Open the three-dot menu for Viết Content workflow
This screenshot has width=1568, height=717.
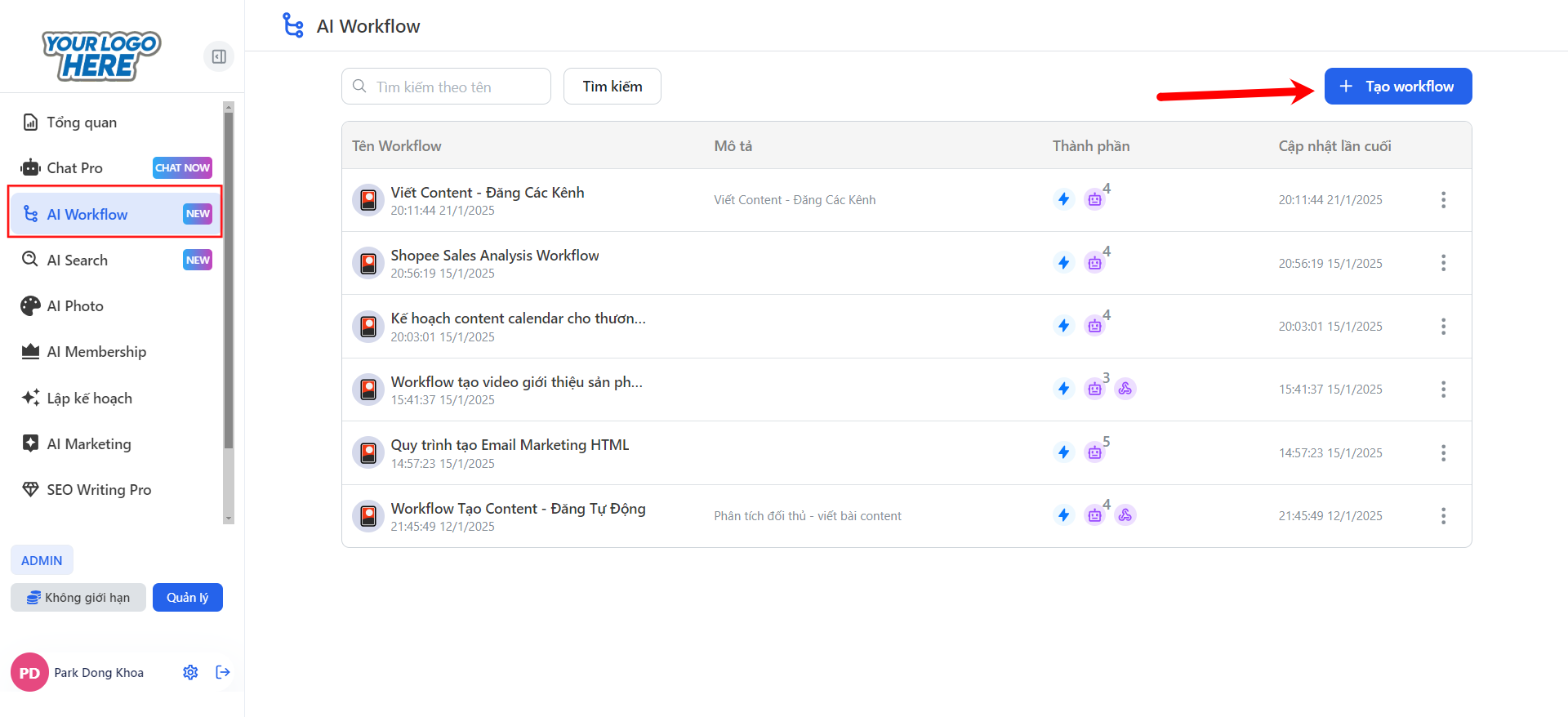(1443, 200)
